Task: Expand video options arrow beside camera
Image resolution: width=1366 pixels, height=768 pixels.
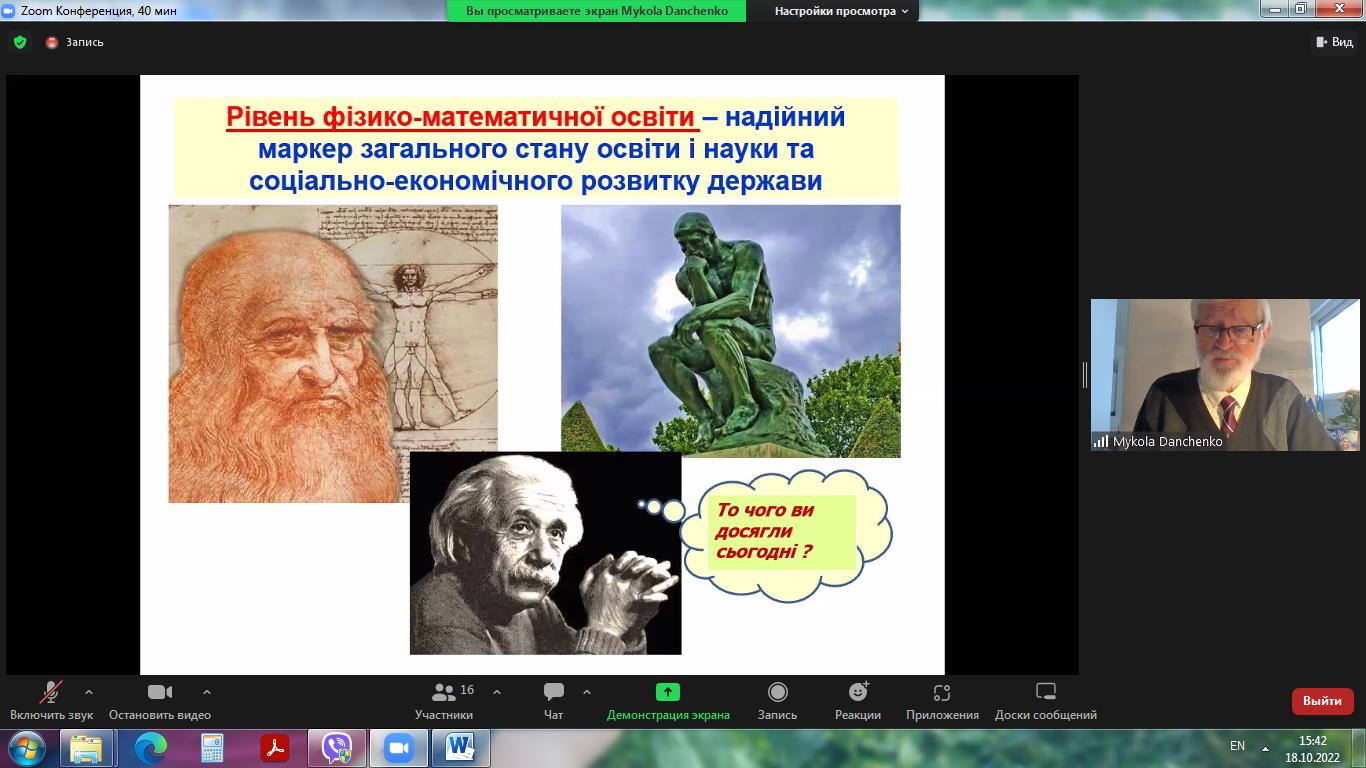Action: click(x=207, y=692)
